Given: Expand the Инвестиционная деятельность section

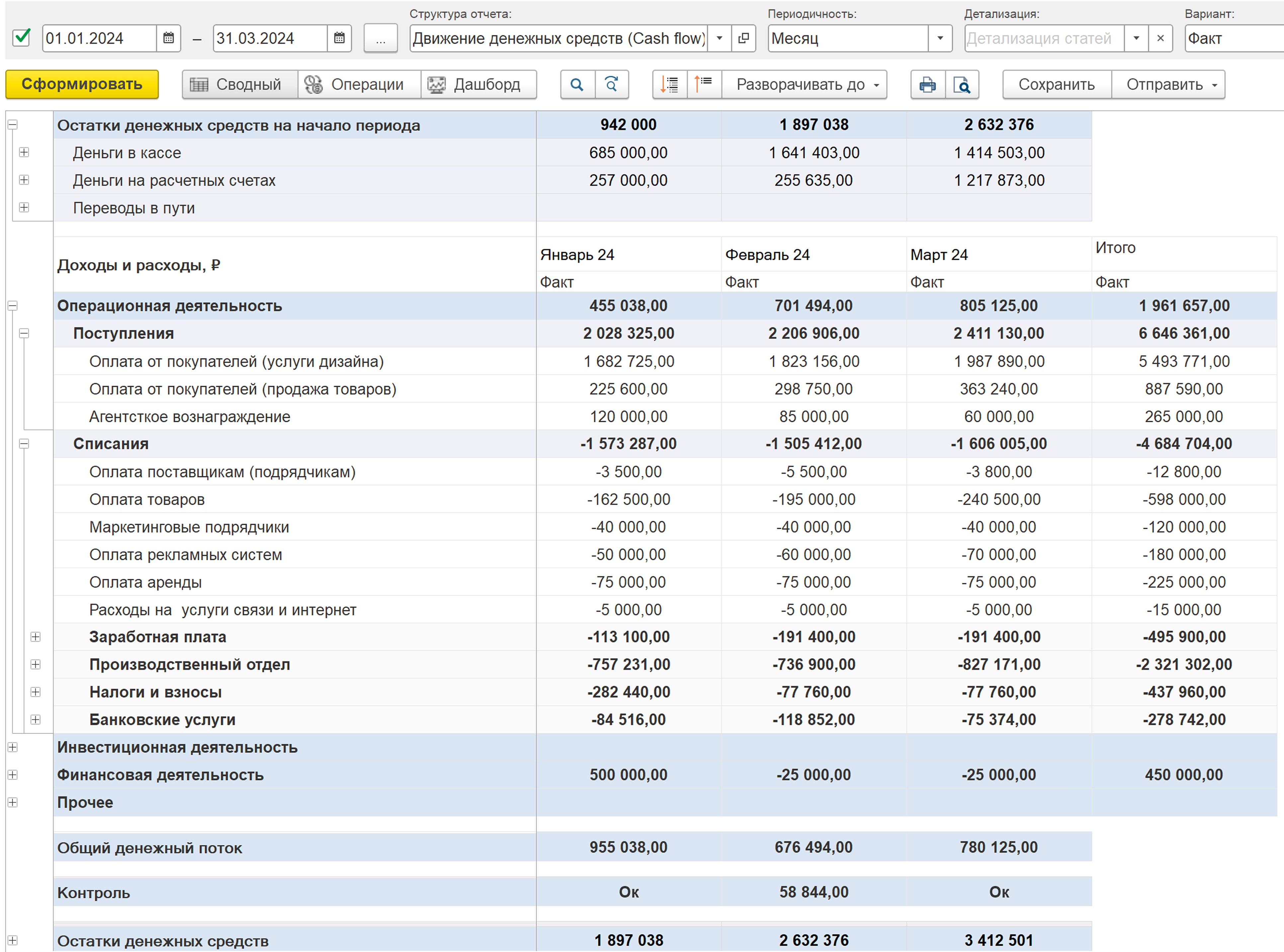Looking at the screenshot, I should [x=13, y=748].
